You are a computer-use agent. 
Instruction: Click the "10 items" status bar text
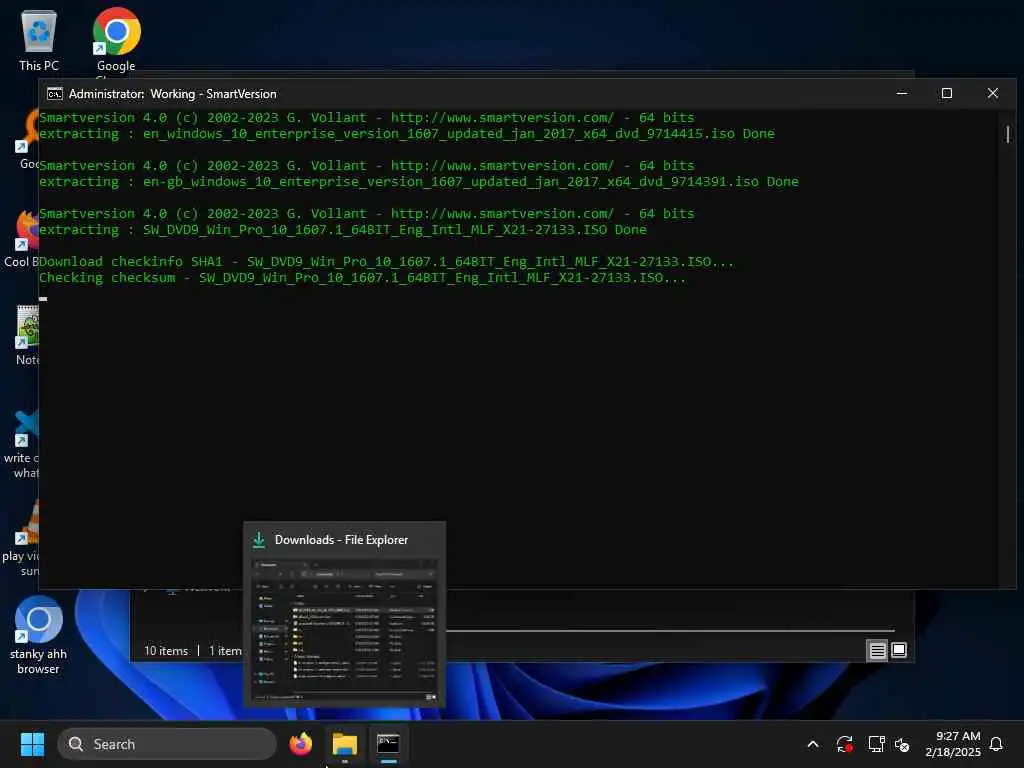[x=166, y=650]
